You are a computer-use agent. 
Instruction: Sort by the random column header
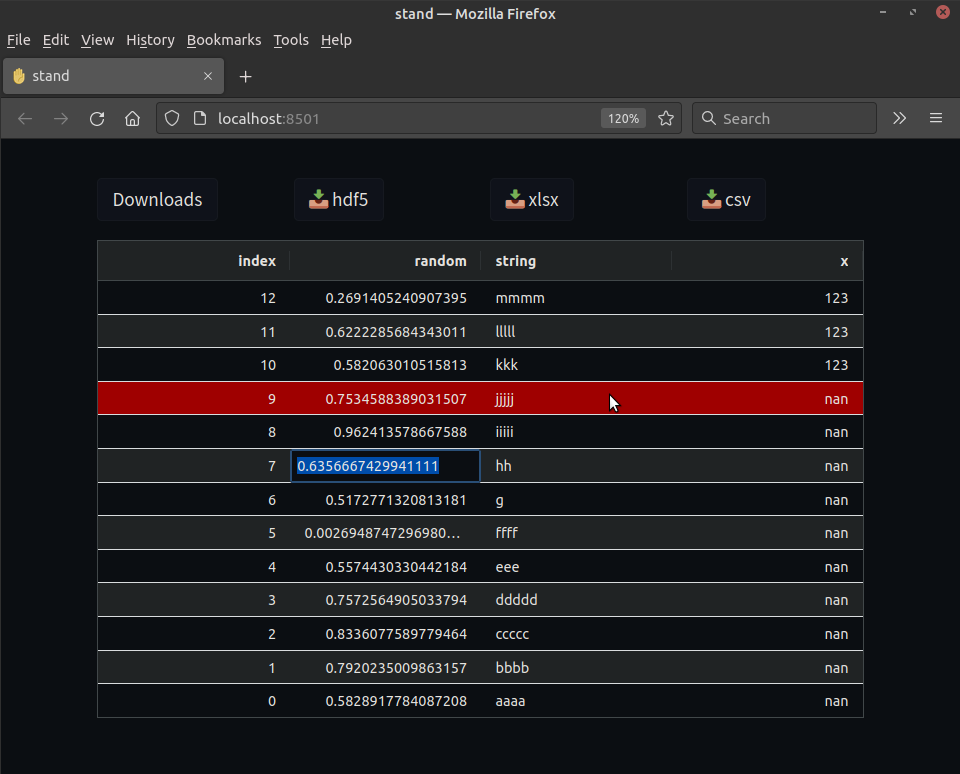tap(385, 261)
